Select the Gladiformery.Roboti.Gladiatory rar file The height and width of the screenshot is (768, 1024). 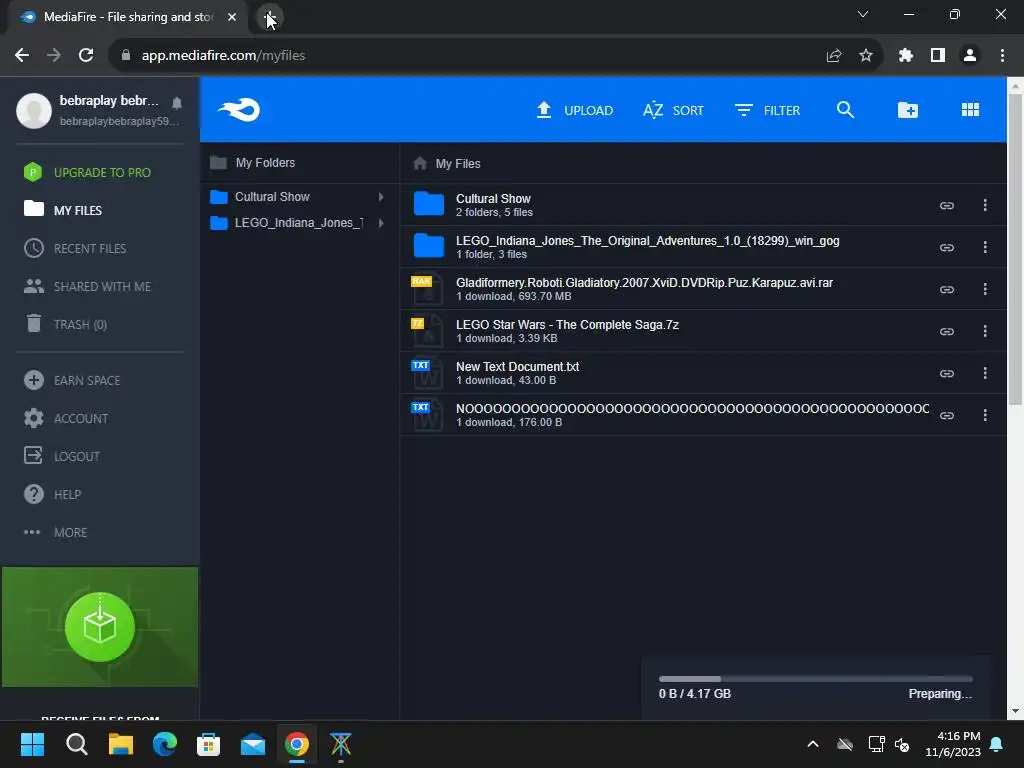(703, 289)
